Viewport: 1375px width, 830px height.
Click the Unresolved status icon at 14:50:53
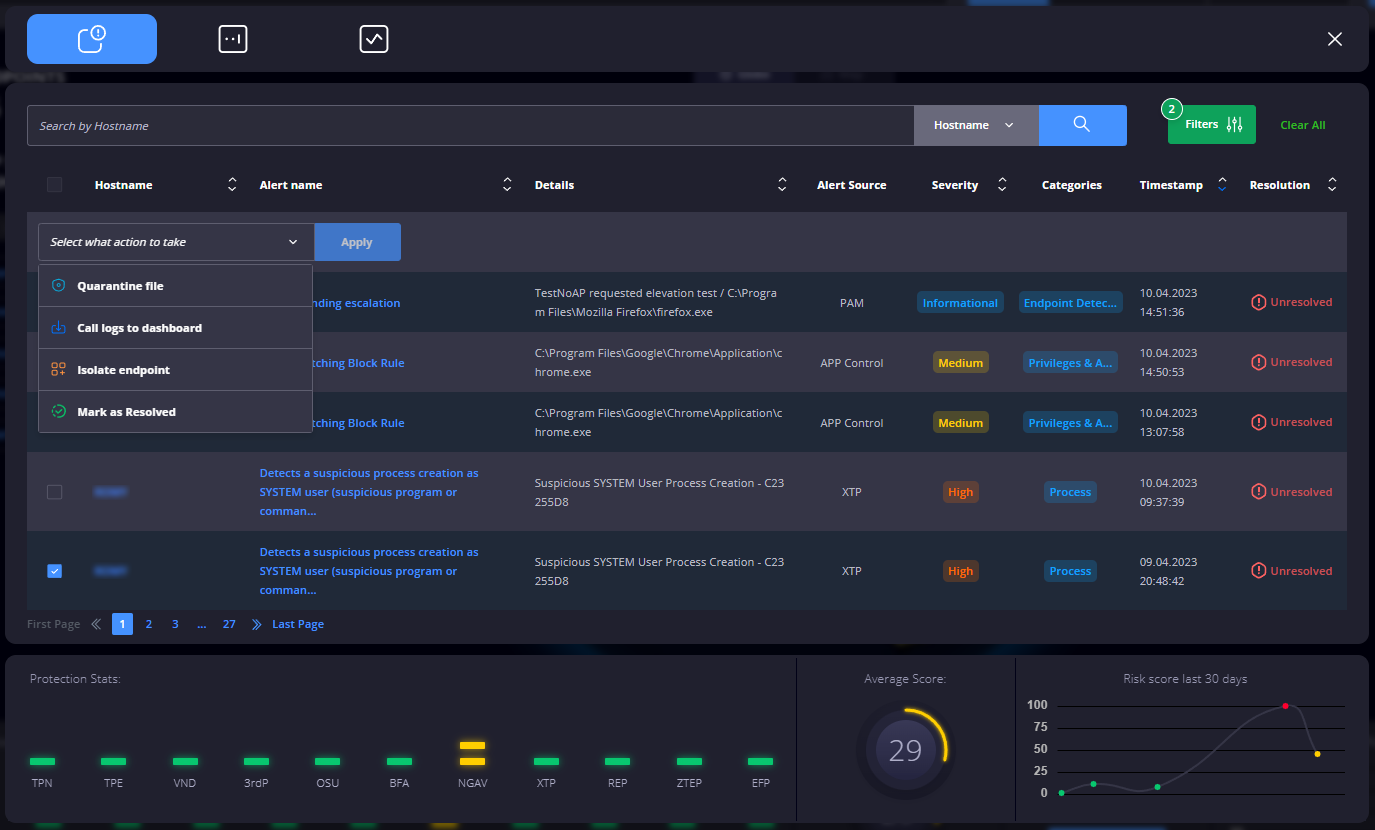[x=1259, y=362]
